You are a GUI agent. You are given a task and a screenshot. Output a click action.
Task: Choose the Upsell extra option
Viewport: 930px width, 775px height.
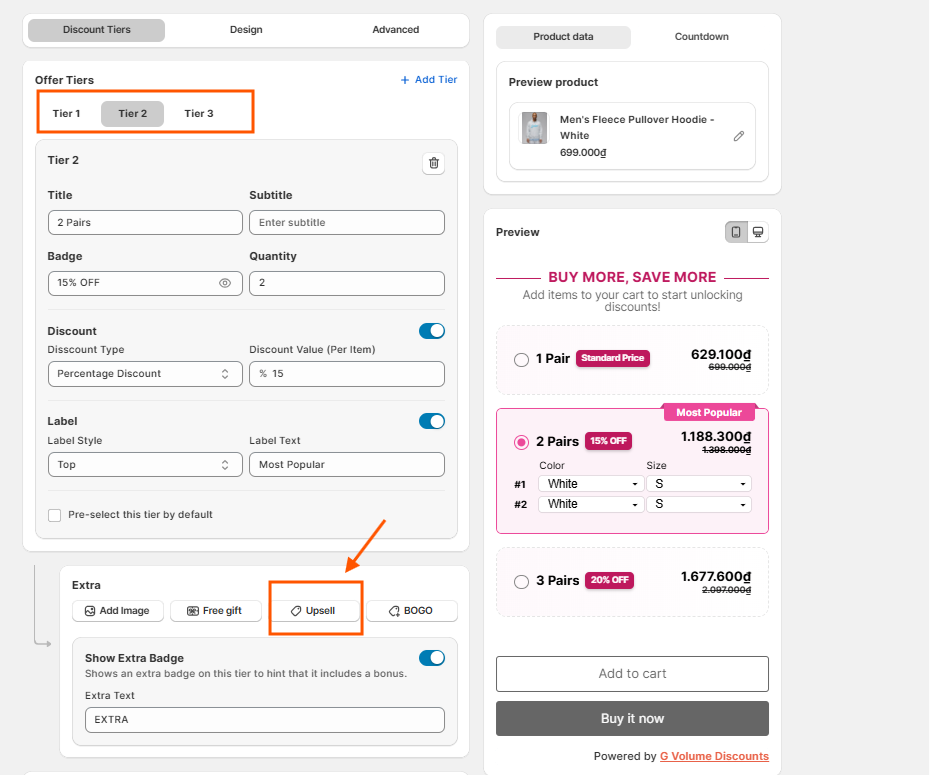pyautogui.click(x=314, y=611)
